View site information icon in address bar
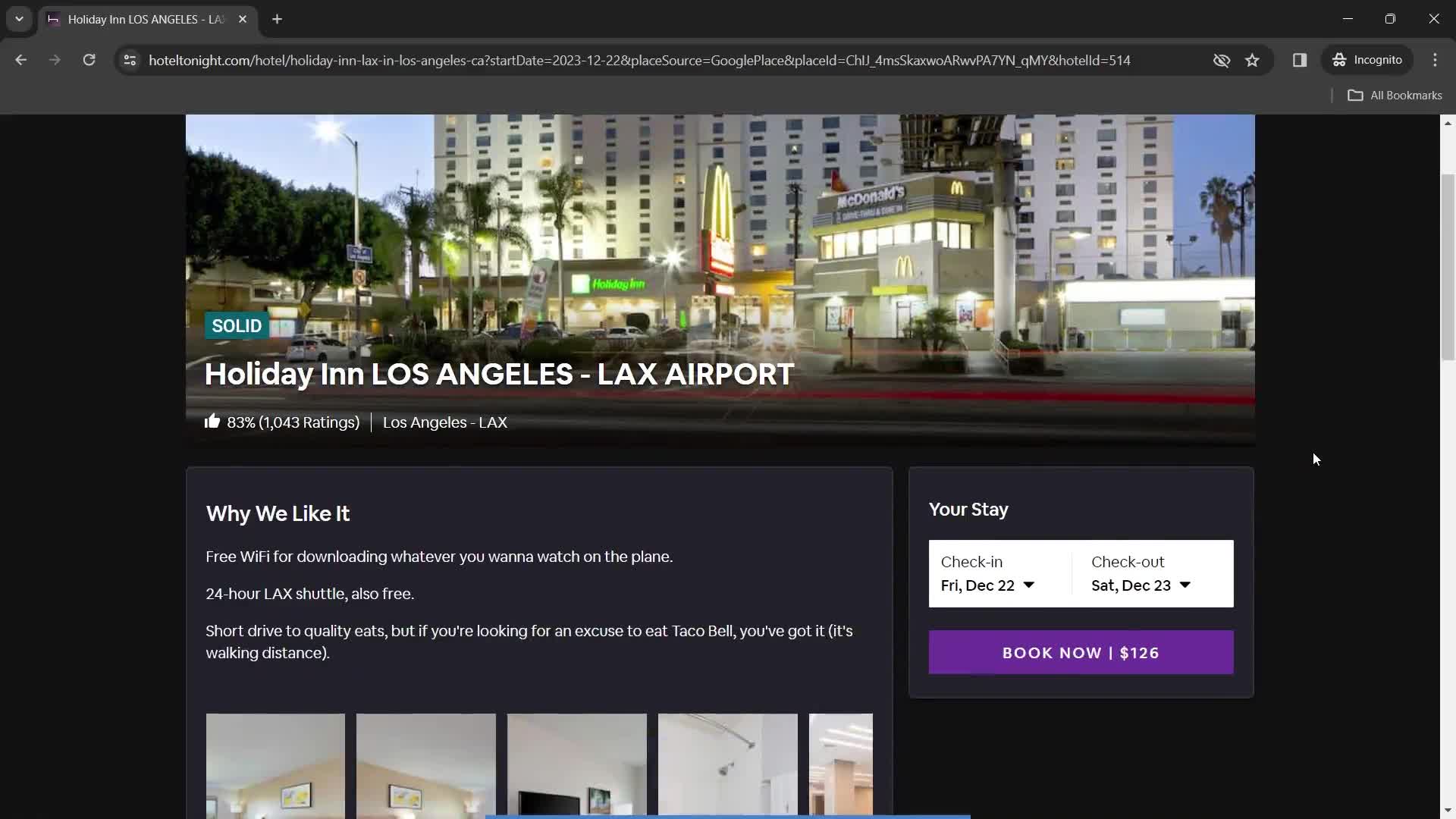 pyautogui.click(x=130, y=60)
